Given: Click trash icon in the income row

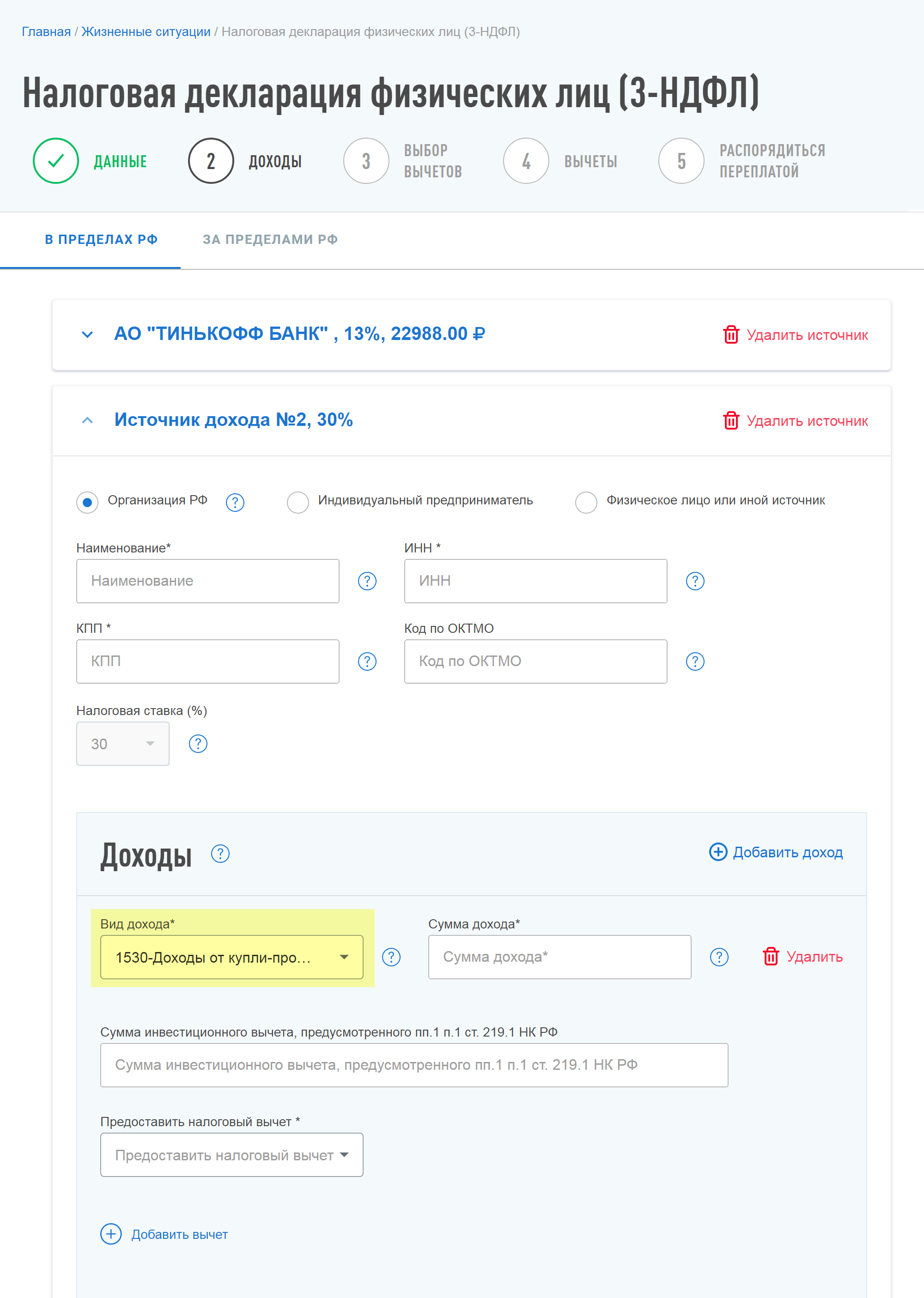Looking at the screenshot, I should pyautogui.click(x=770, y=956).
